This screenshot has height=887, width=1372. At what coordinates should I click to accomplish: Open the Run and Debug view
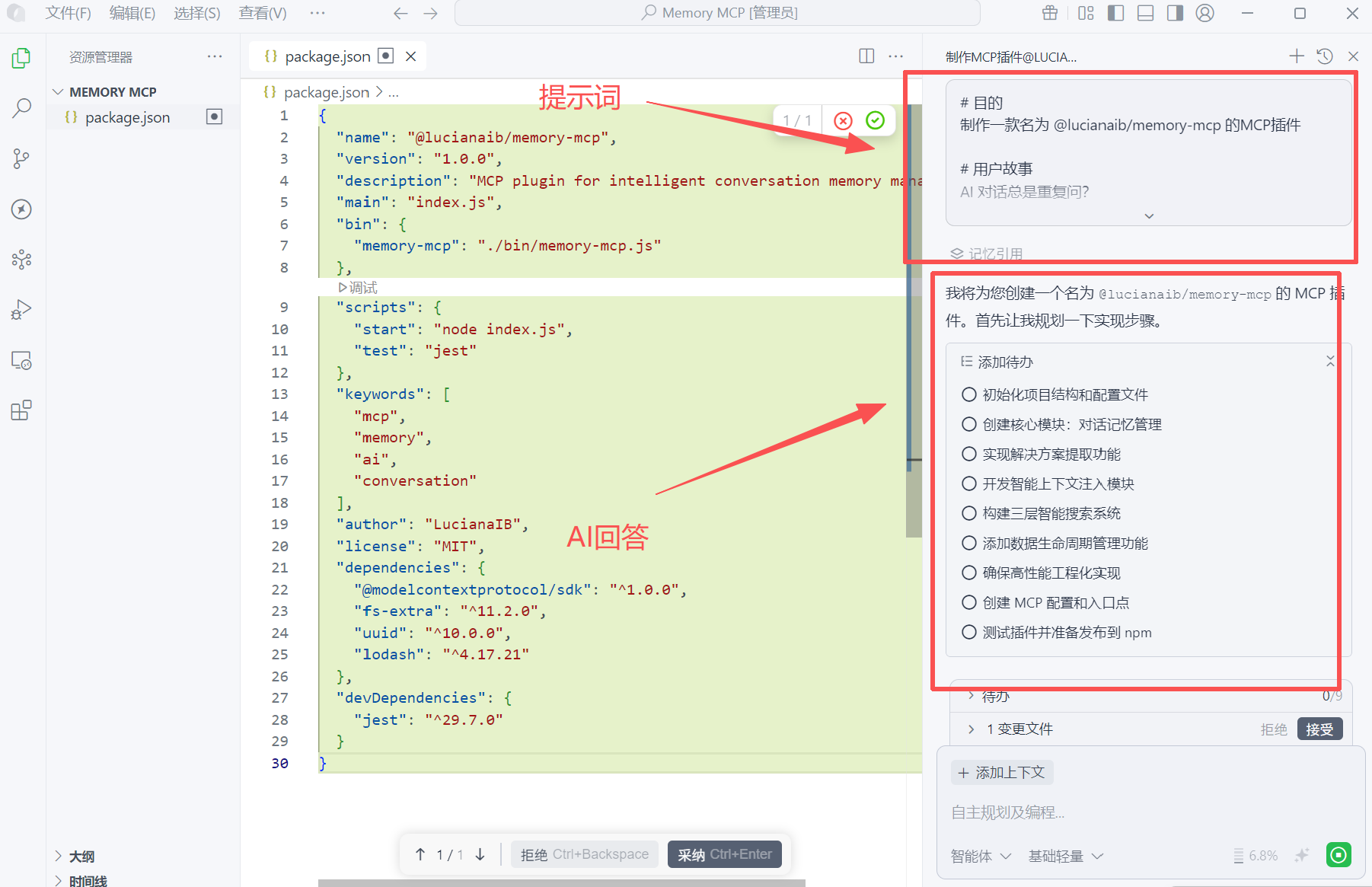(21, 309)
